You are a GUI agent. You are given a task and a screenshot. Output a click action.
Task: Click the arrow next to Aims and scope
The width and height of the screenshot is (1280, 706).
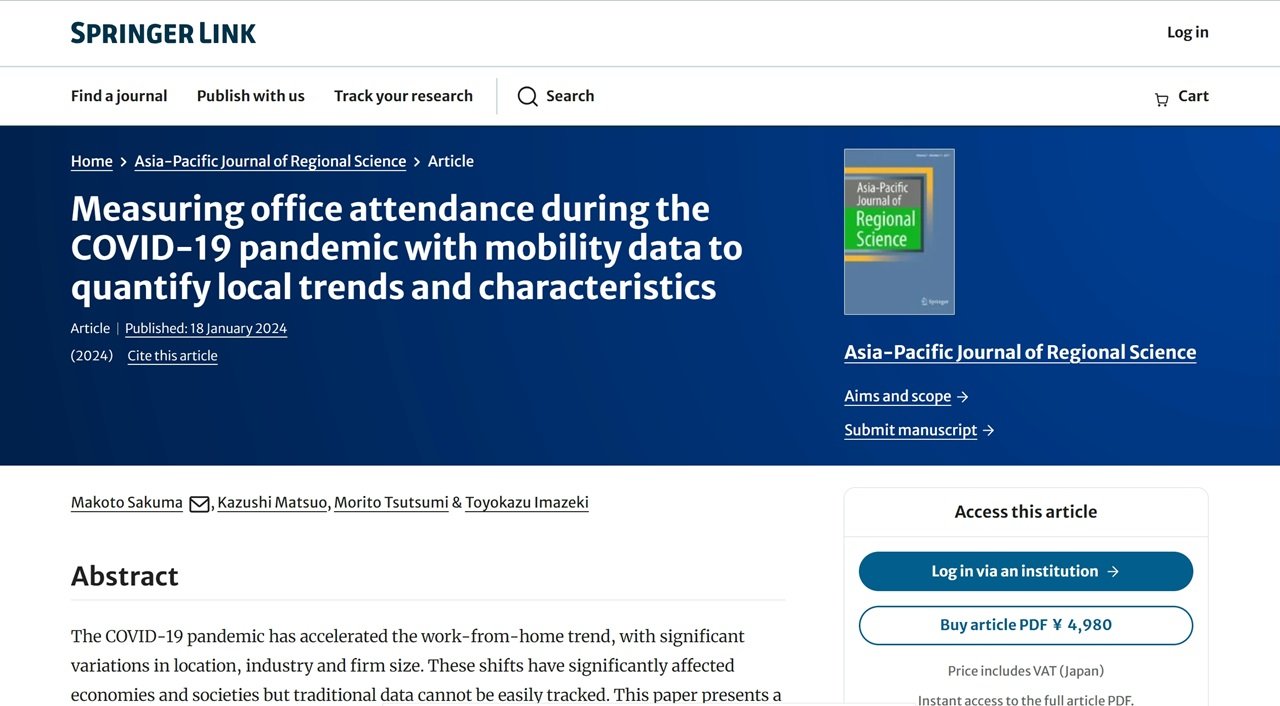[x=963, y=397]
